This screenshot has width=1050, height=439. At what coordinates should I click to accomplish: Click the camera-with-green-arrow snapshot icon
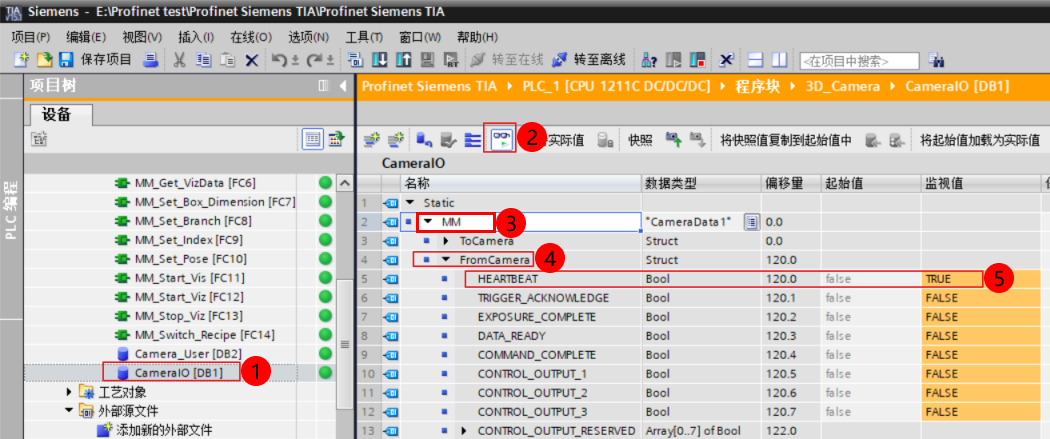pos(673,139)
